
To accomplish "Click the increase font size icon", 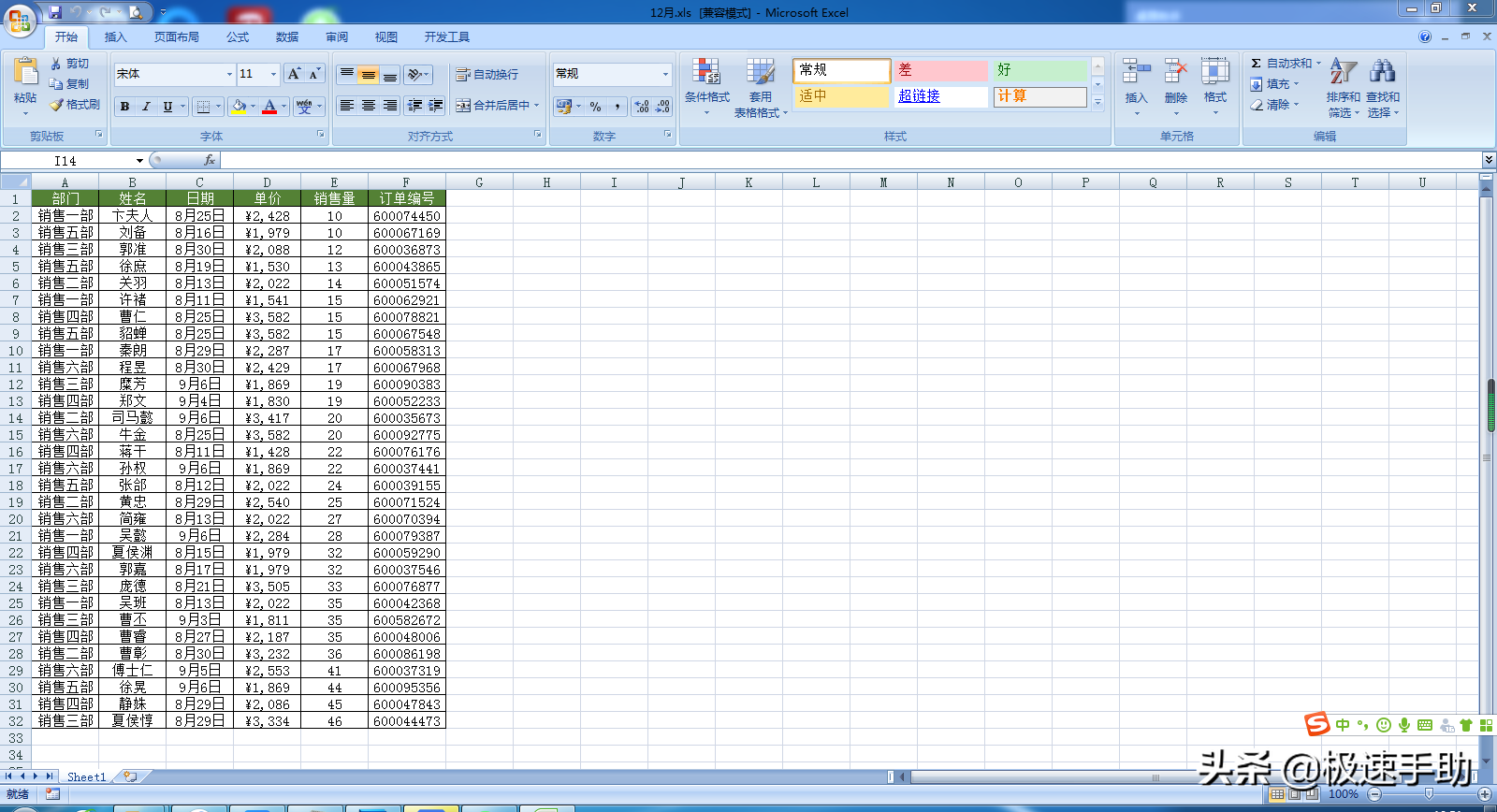I will (x=294, y=74).
